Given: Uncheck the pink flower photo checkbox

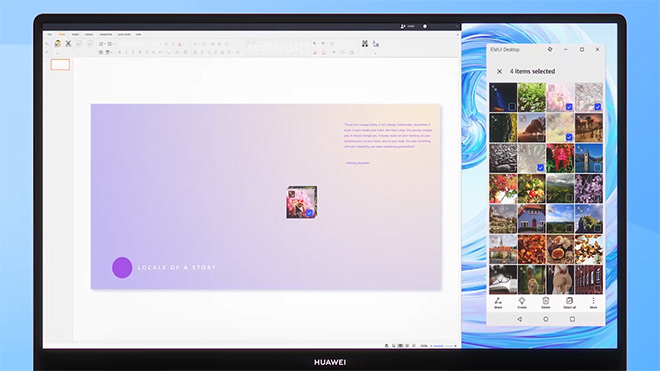Looking at the screenshot, I should pyautogui.click(x=569, y=107).
